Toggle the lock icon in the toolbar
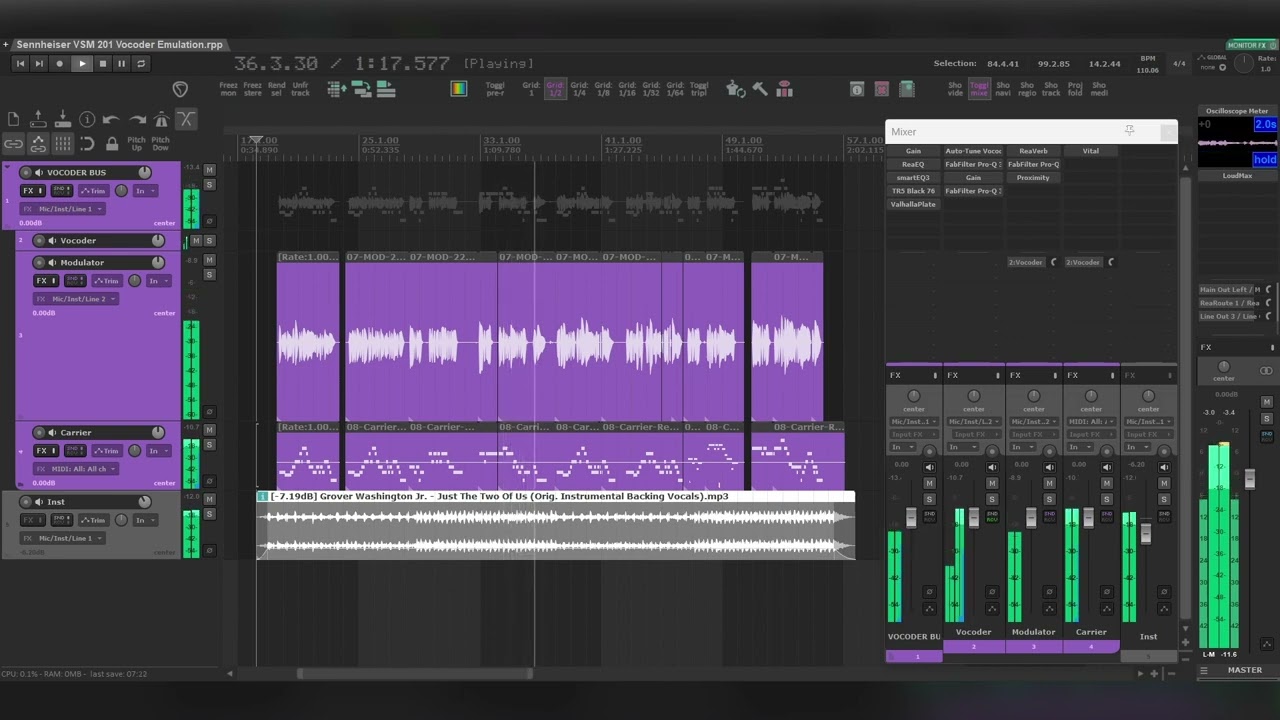This screenshot has height=720, width=1280. tap(112, 144)
